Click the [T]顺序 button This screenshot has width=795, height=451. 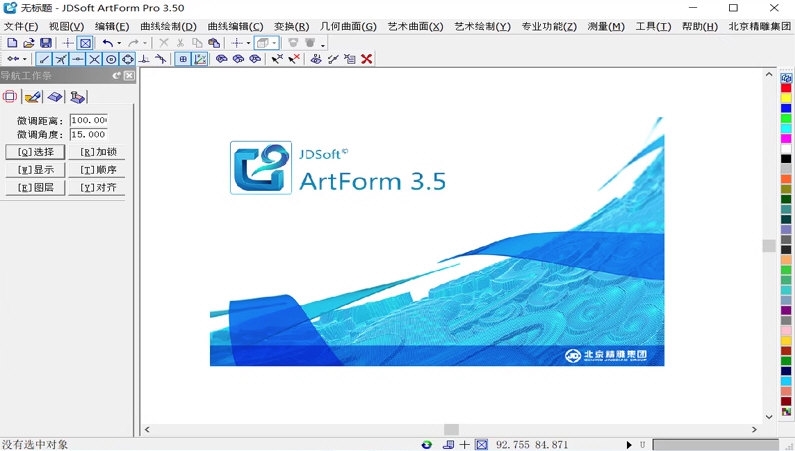point(98,170)
